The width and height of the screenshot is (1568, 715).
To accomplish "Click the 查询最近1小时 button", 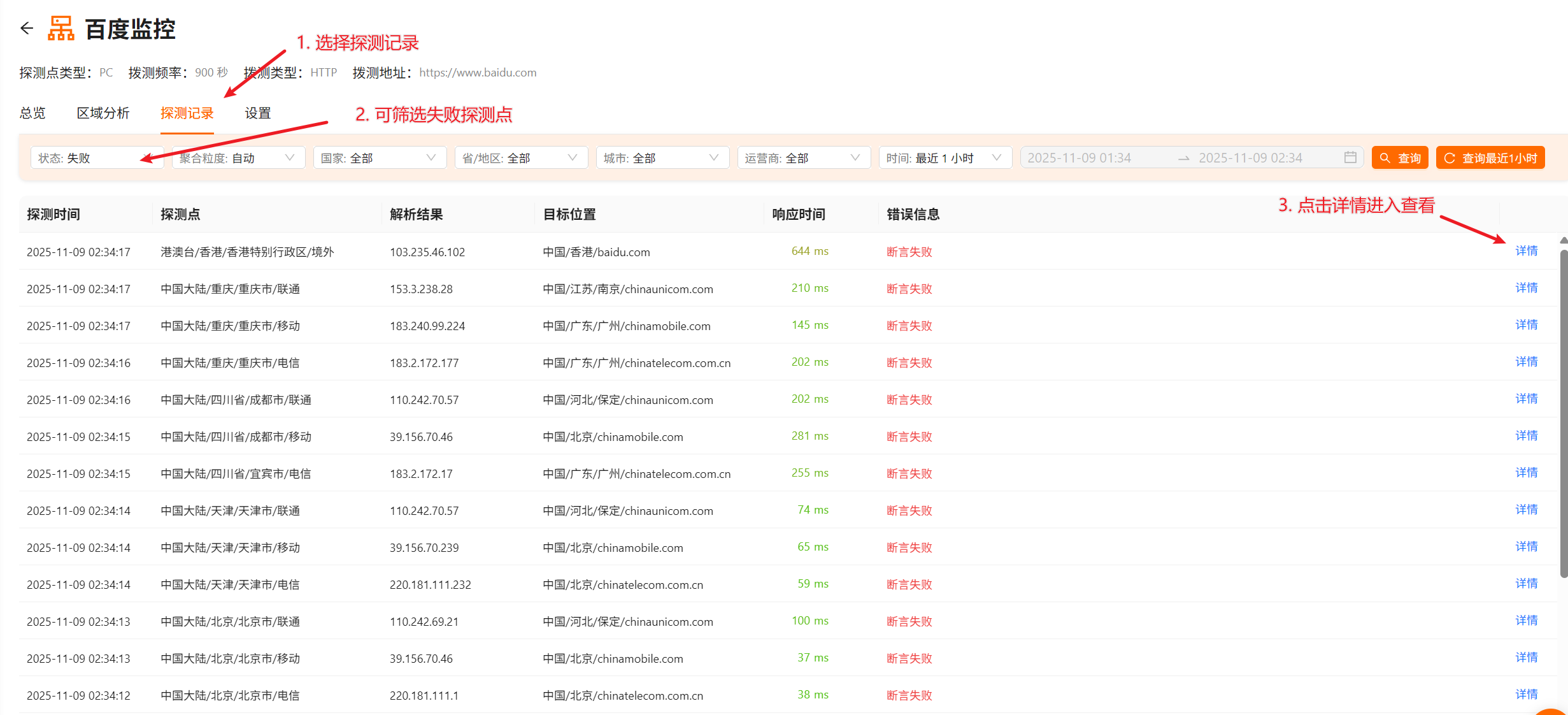I will point(1490,157).
